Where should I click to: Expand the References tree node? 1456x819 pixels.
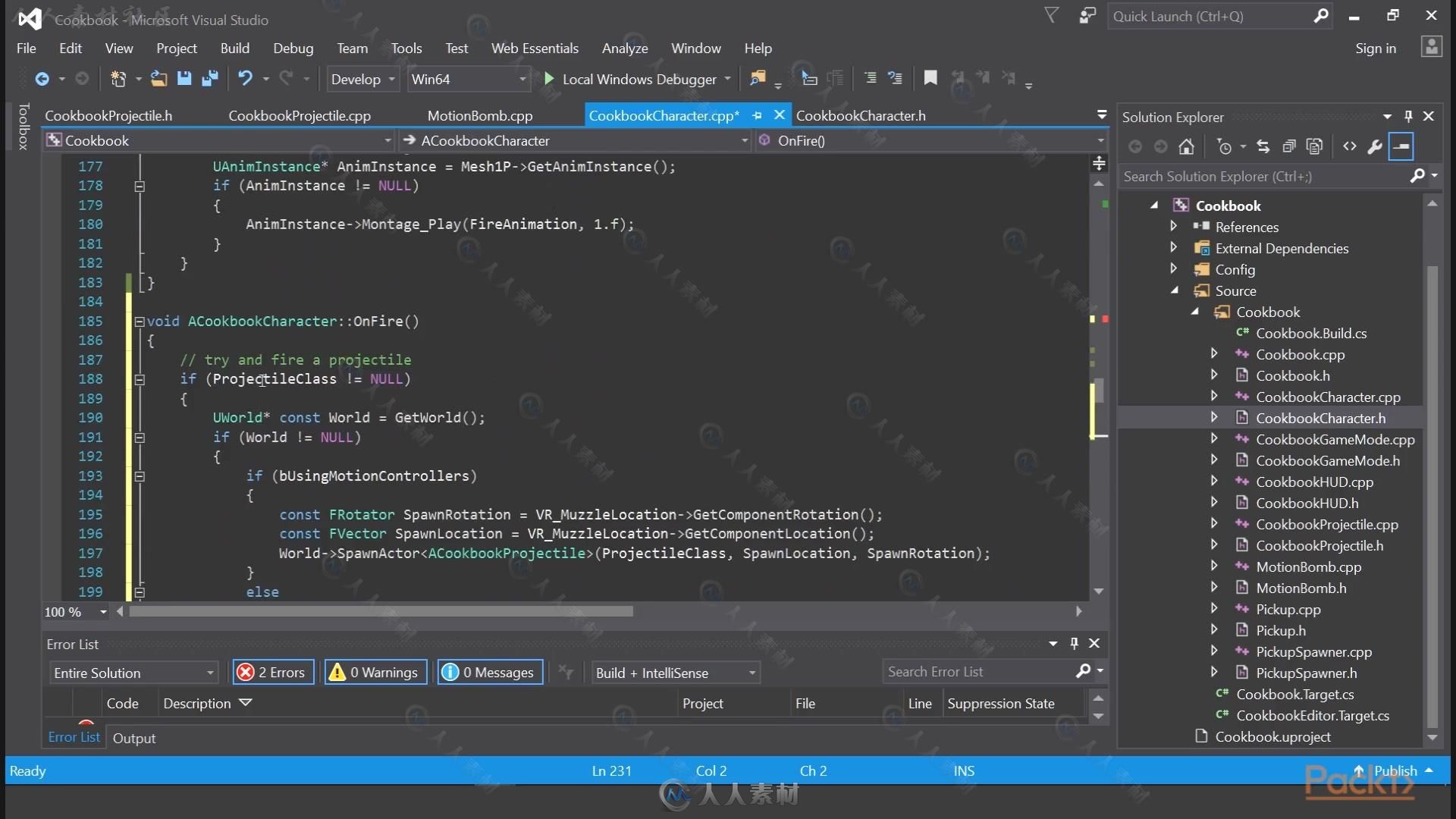pyautogui.click(x=1173, y=226)
